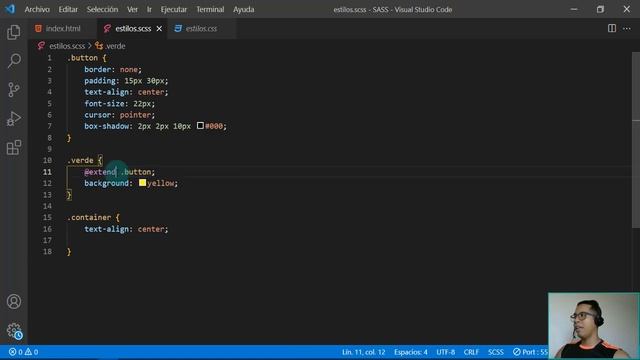Open the Ir menu
Image resolution: width=640 pixels, height=360 pixels.
coord(149,9)
